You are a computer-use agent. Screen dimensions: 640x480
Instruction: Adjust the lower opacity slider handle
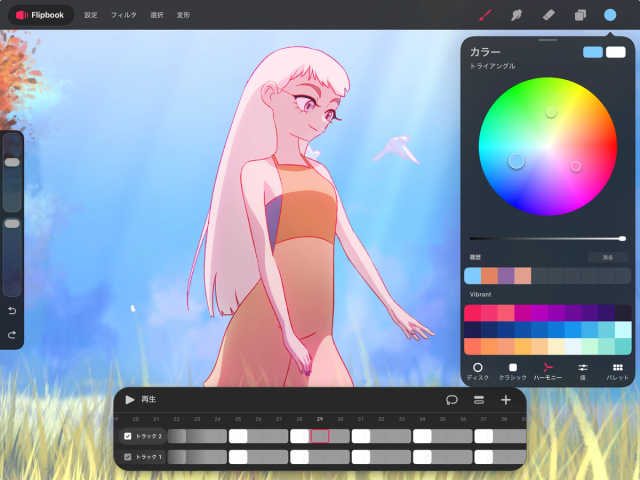(x=12, y=224)
